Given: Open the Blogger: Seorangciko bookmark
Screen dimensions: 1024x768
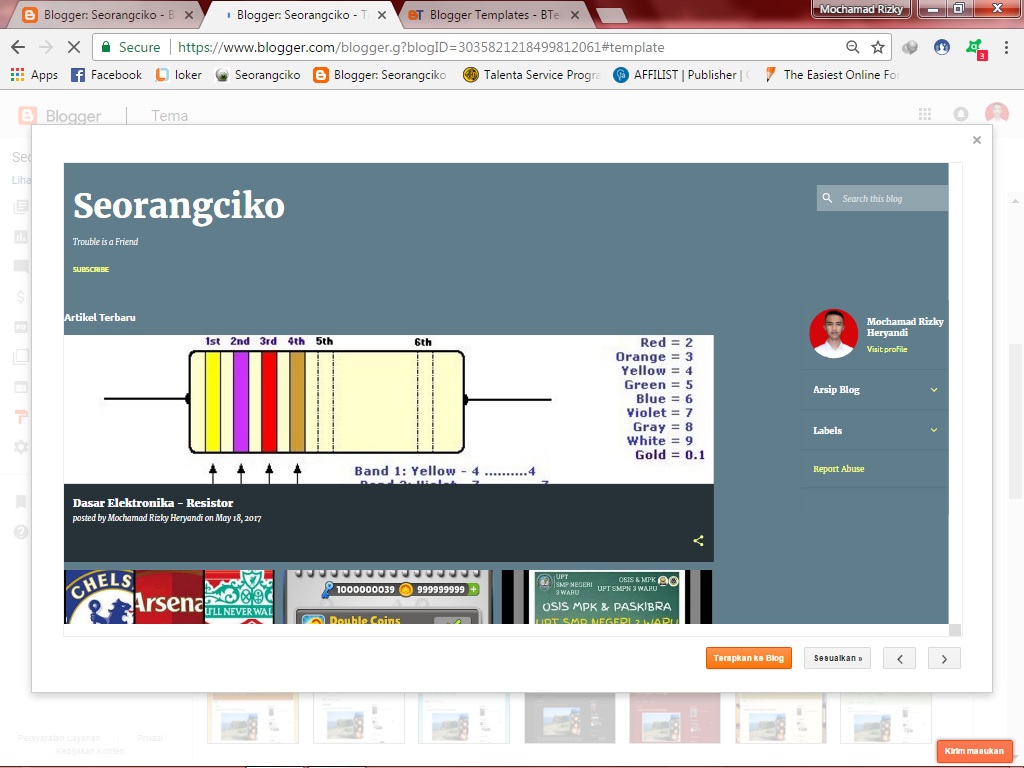Looking at the screenshot, I should coord(380,74).
